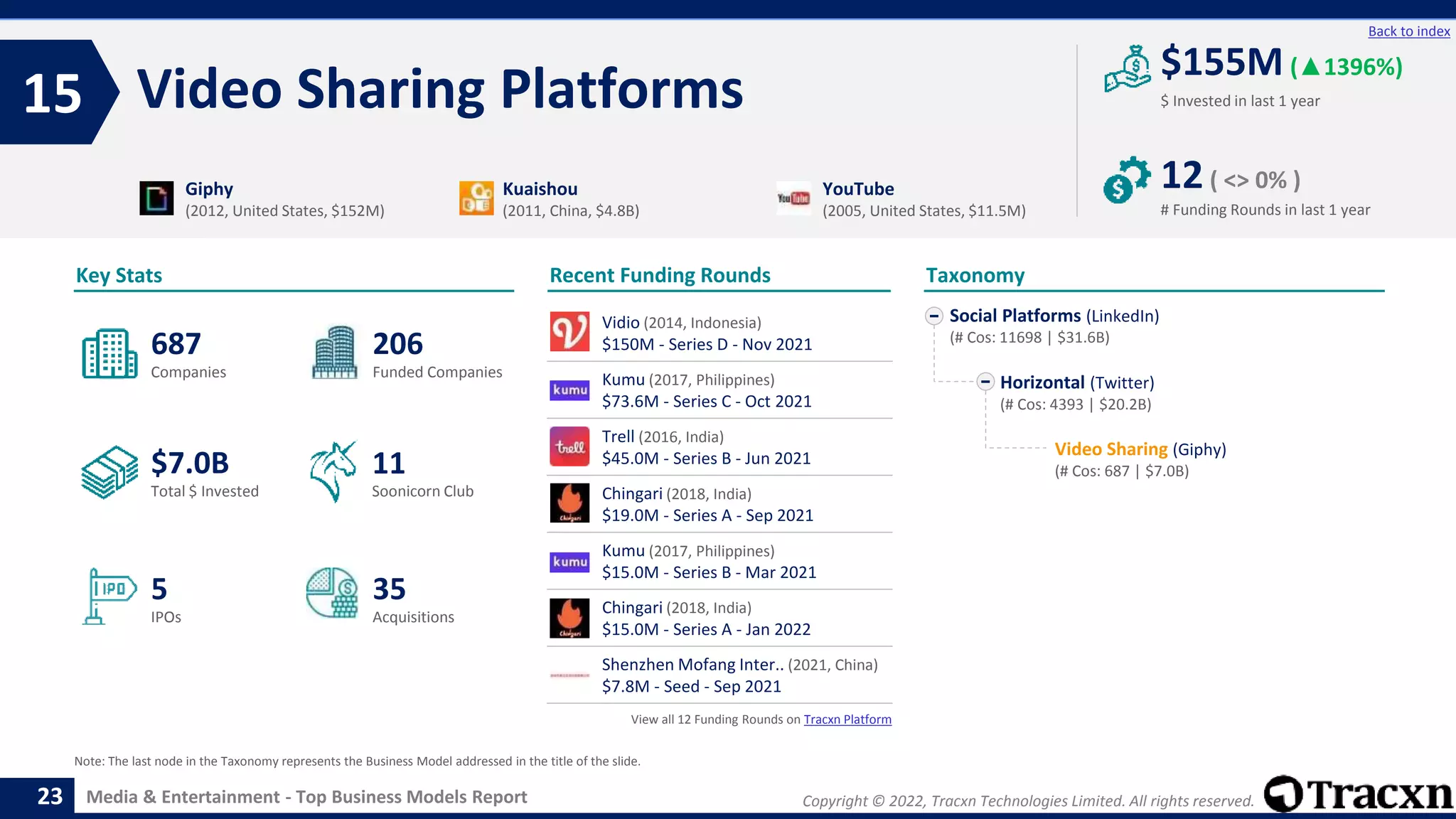Click the '$155M' invested figure

[x=1221, y=62]
